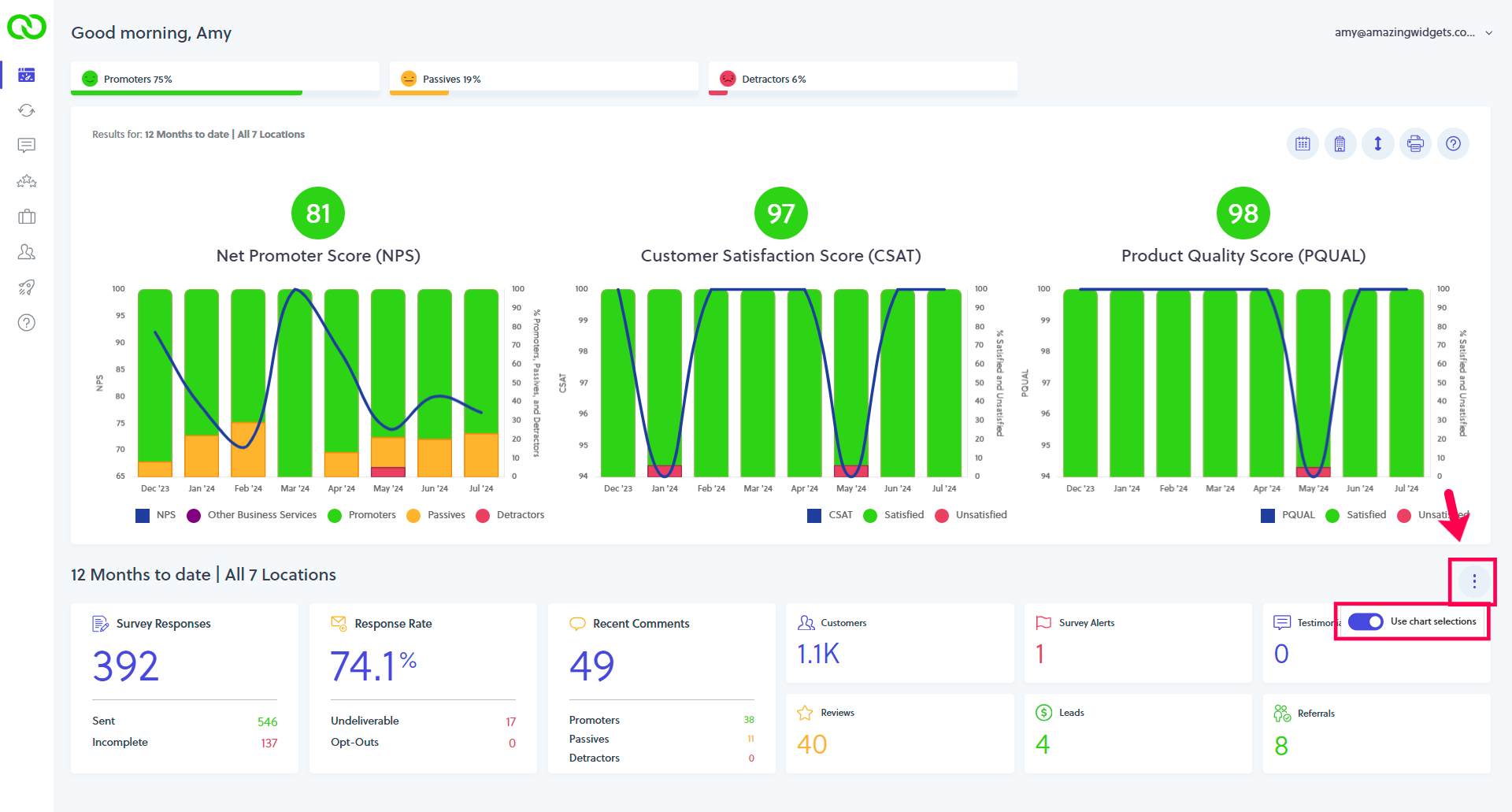This screenshot has height=812, width=1512.
Task: Click the vertical sort arrows icon
Action: [x=1377, y=143]
